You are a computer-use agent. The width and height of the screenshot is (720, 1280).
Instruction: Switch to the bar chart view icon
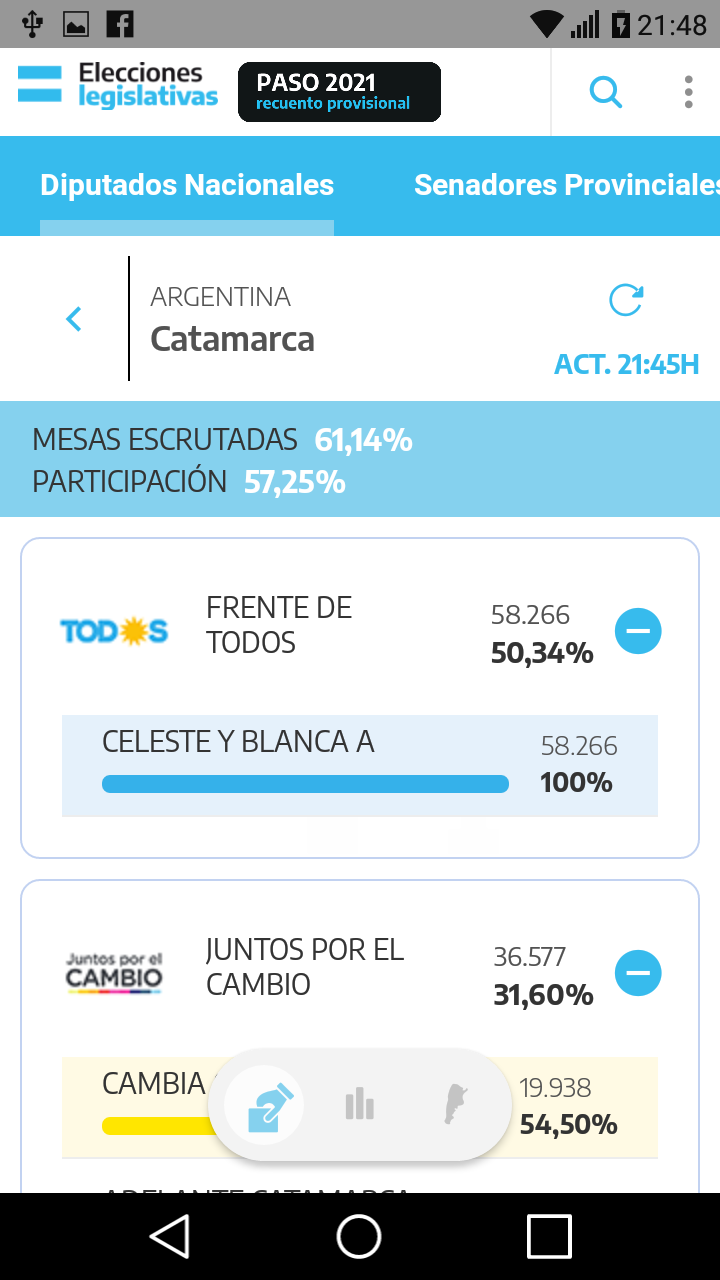pyautogui.click(x=359, y=1105)
